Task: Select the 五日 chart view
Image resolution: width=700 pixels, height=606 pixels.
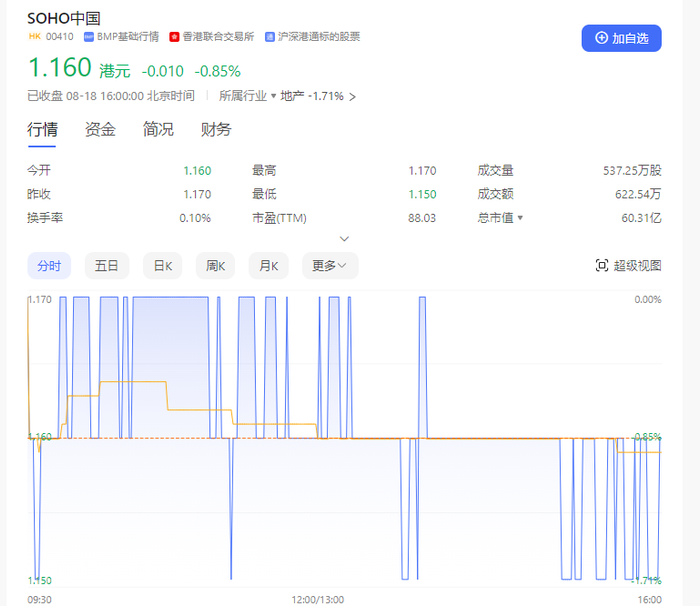Action: (x=107, y=266)
